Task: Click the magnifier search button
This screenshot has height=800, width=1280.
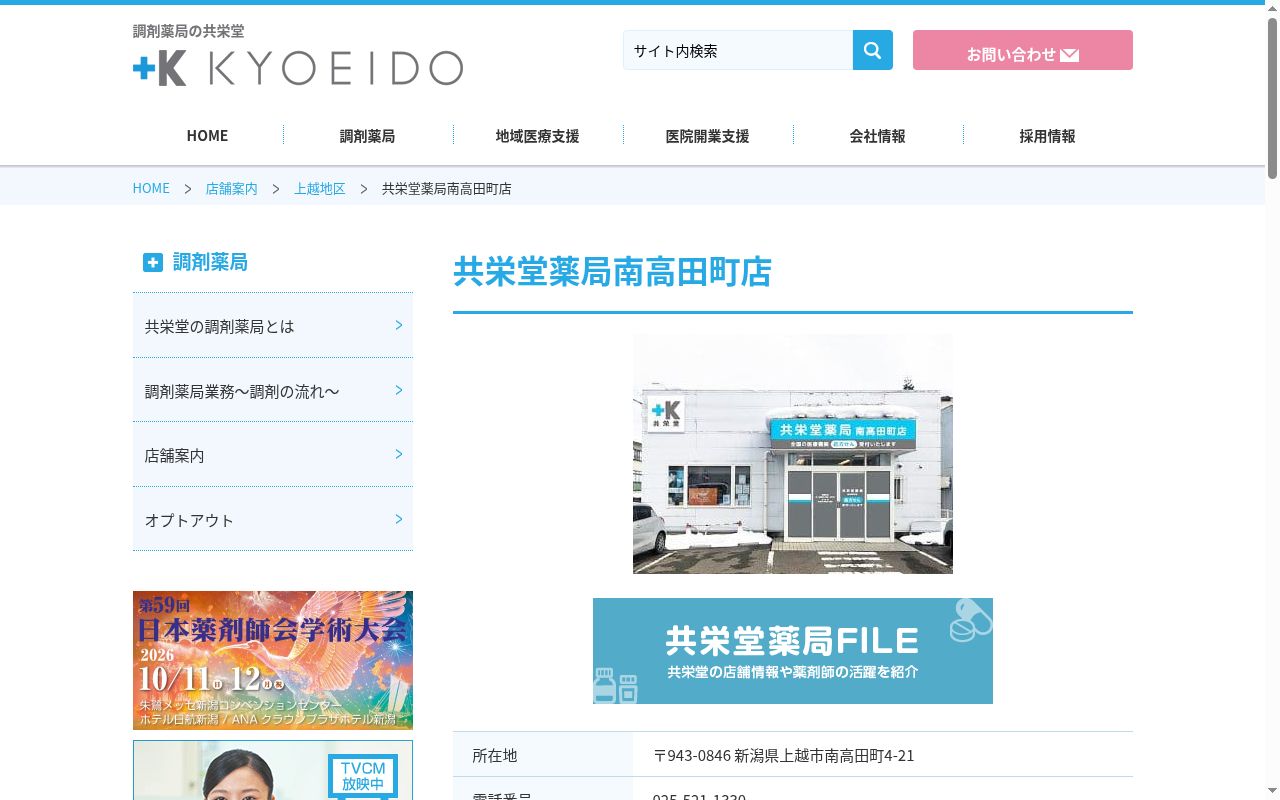Action: pyautogui.click(x=873, y=50)
